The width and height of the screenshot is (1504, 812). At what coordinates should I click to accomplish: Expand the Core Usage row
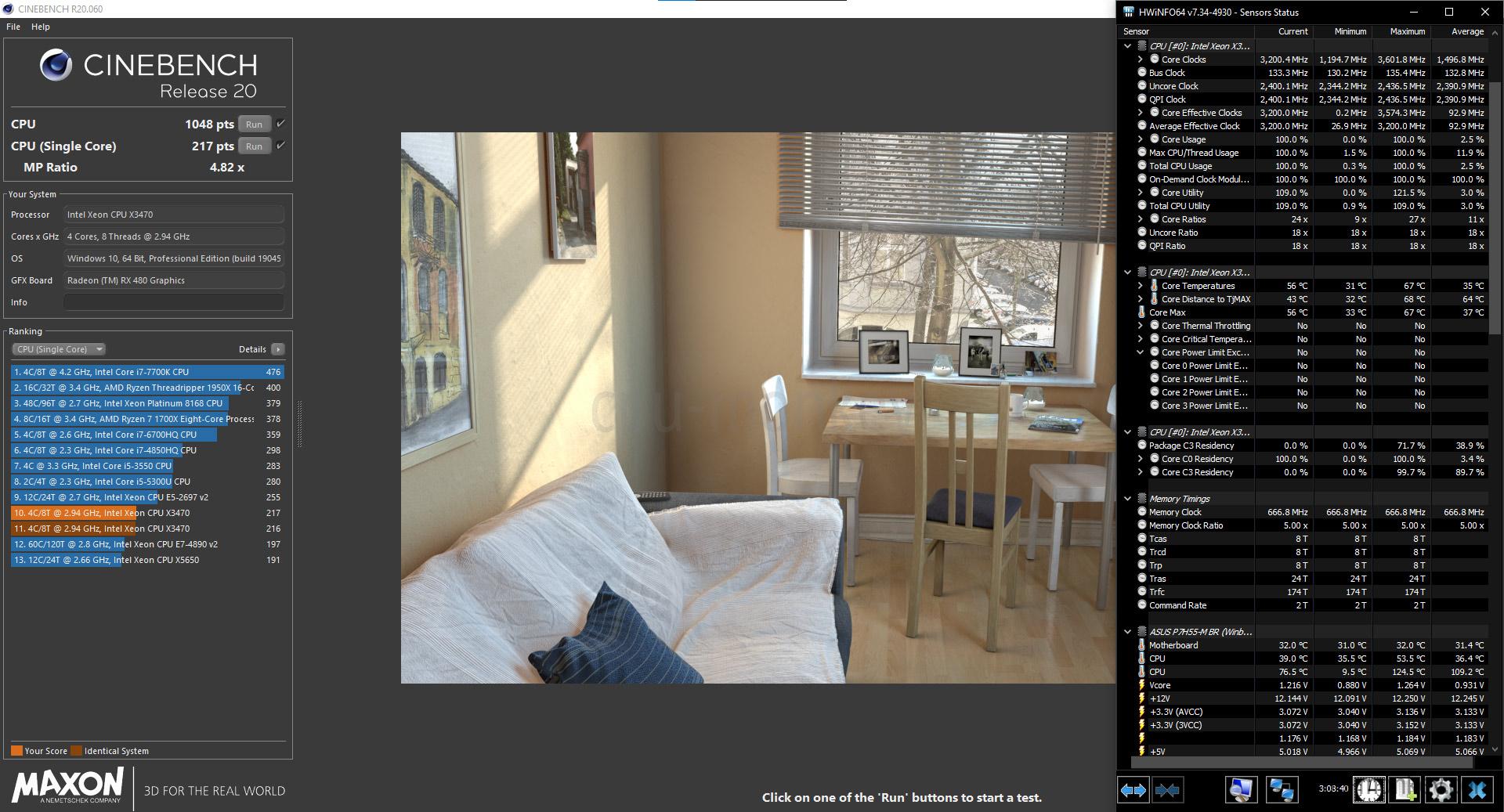[x=1141, y=139]
